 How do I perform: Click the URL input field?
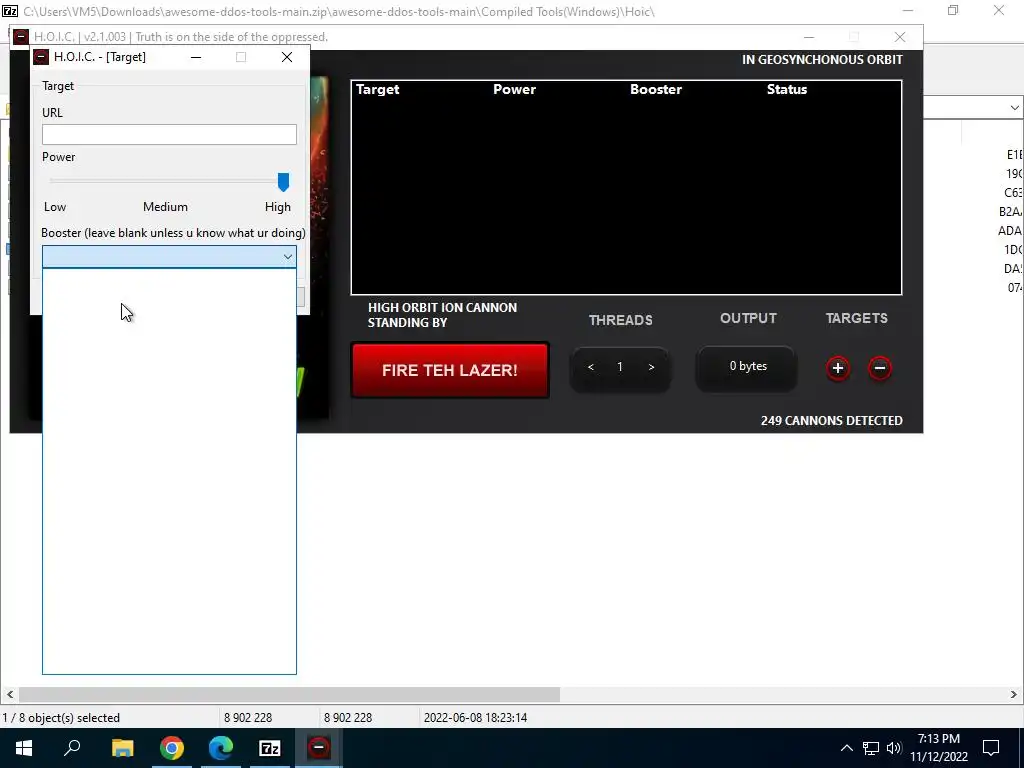click(x=169, y=135)
